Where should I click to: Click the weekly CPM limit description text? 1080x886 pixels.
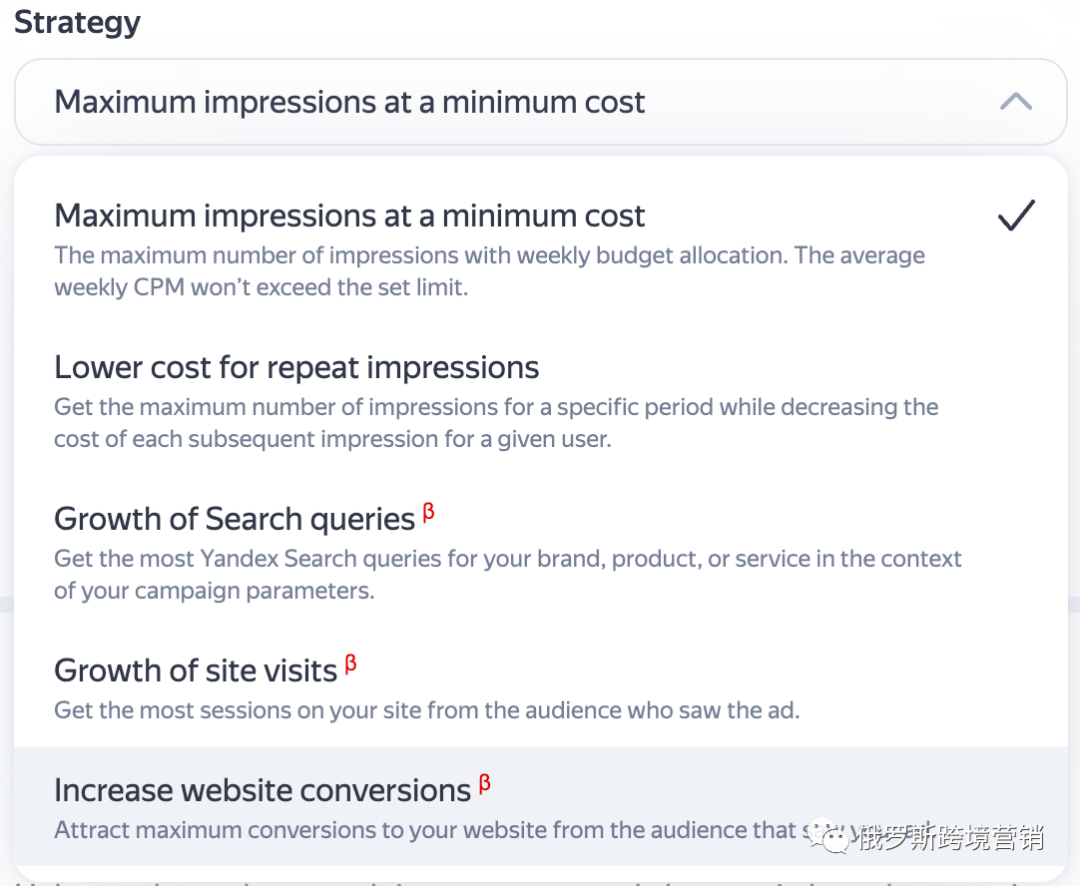pyautogui.click(x=489, y=272)
